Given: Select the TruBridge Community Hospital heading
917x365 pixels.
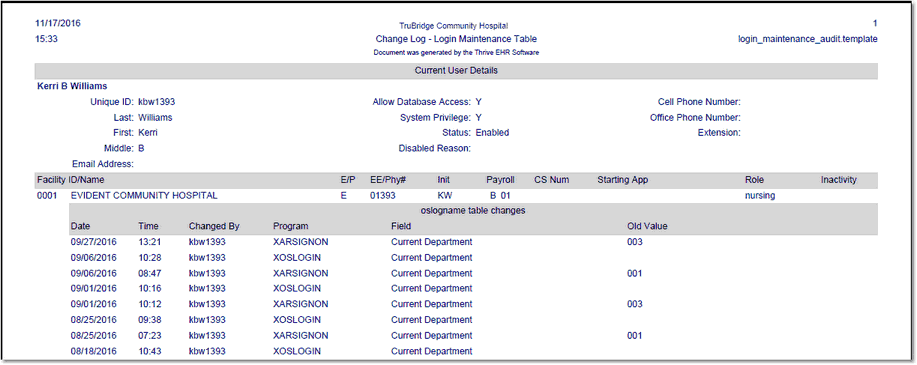Looking at the screenshot, I should [x=453, y=26].
